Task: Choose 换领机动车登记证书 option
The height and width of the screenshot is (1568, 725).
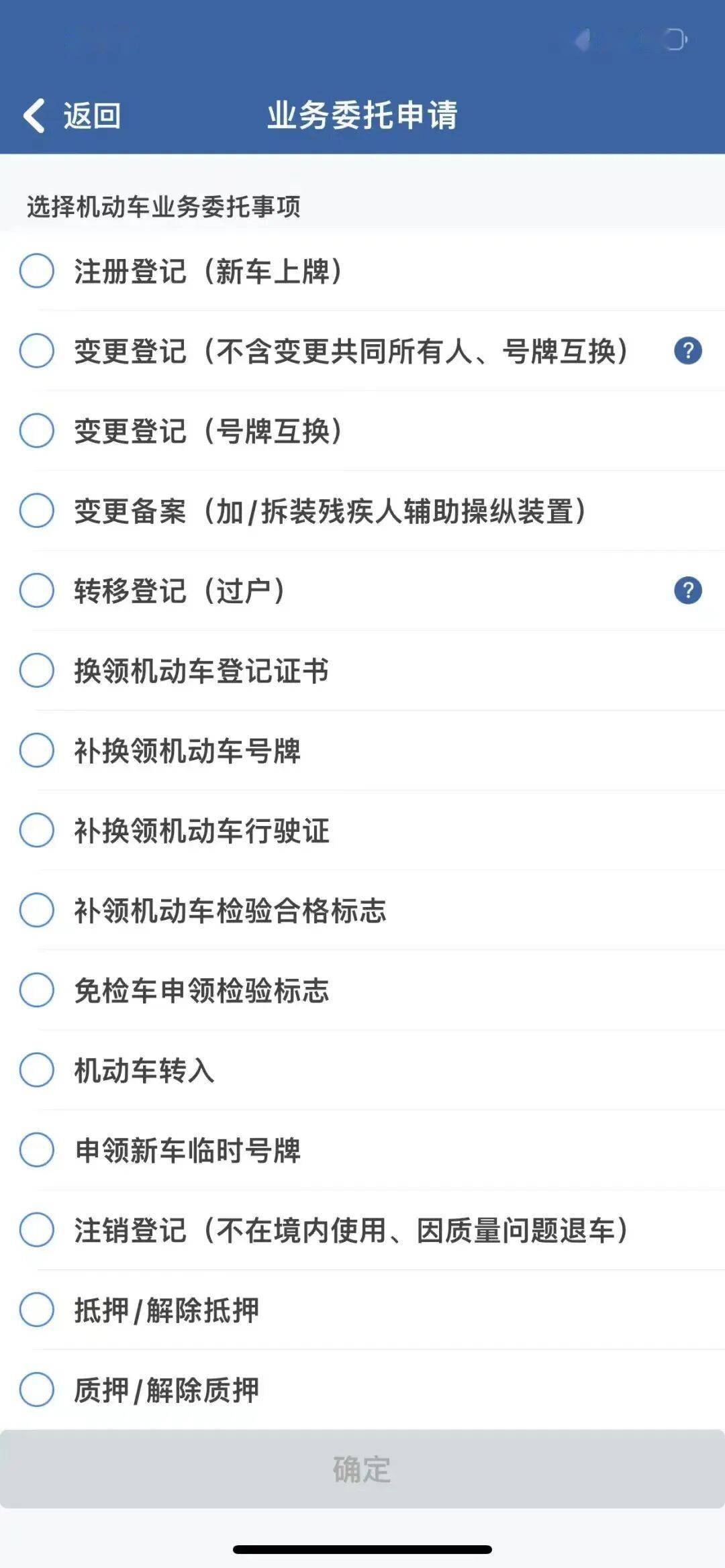Action: [x=37, y=670]
